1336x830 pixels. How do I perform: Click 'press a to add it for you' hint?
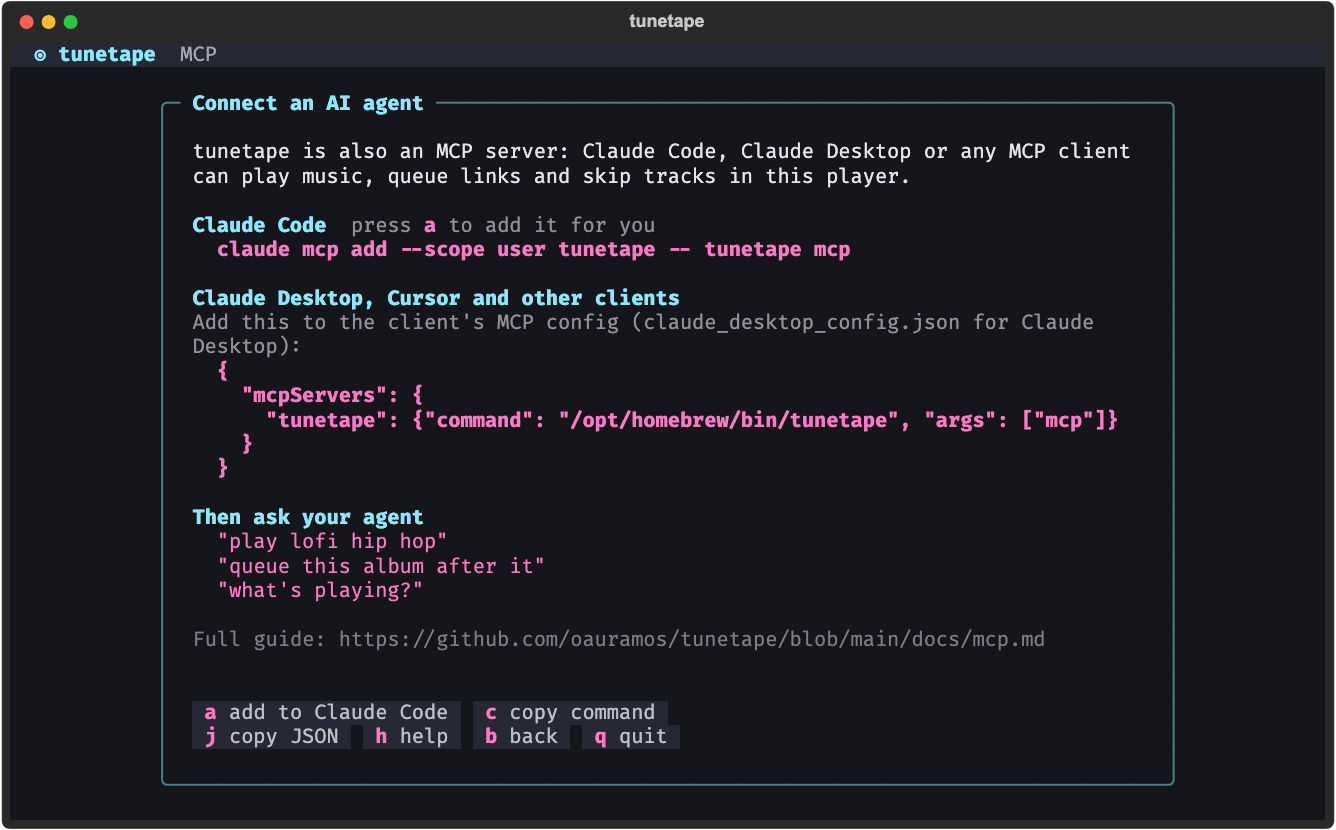(503, 225)
